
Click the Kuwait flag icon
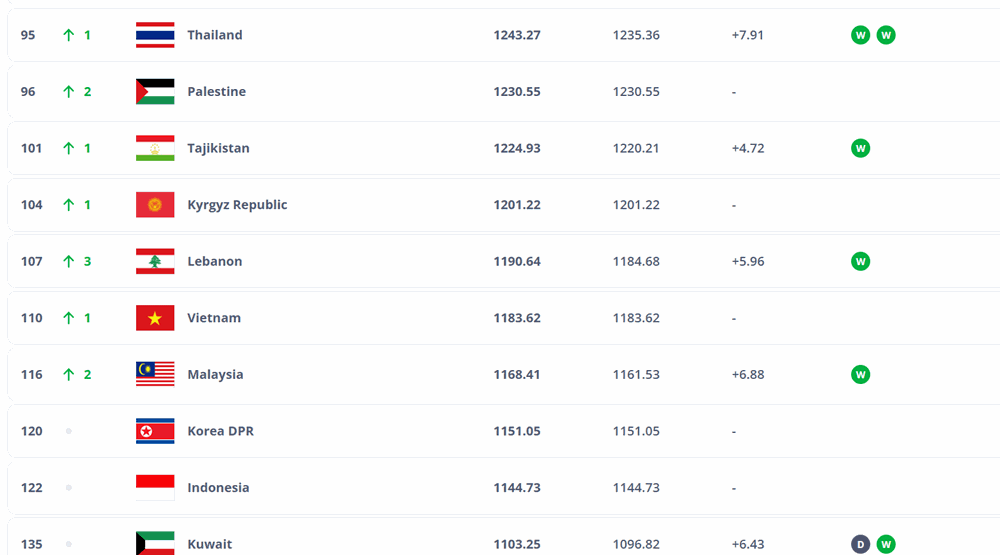155,543
